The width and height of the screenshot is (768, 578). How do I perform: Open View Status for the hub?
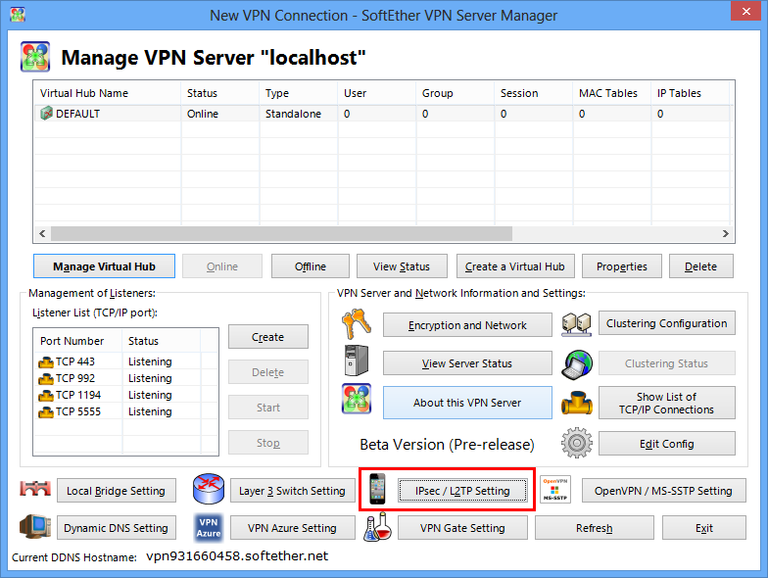pos(402,266)
